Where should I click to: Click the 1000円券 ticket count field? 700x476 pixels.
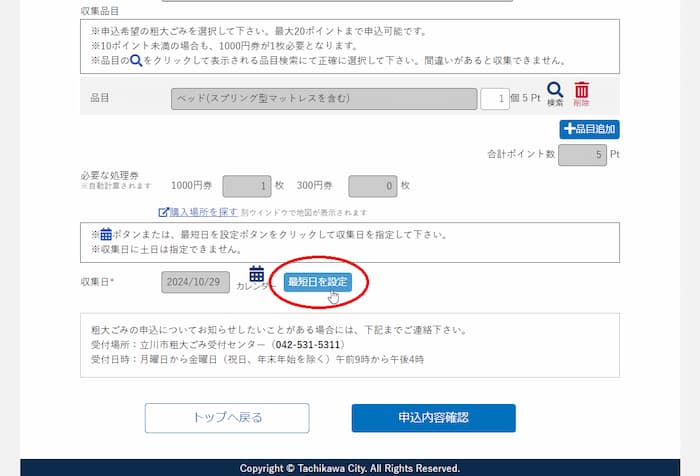pos(246,186)
